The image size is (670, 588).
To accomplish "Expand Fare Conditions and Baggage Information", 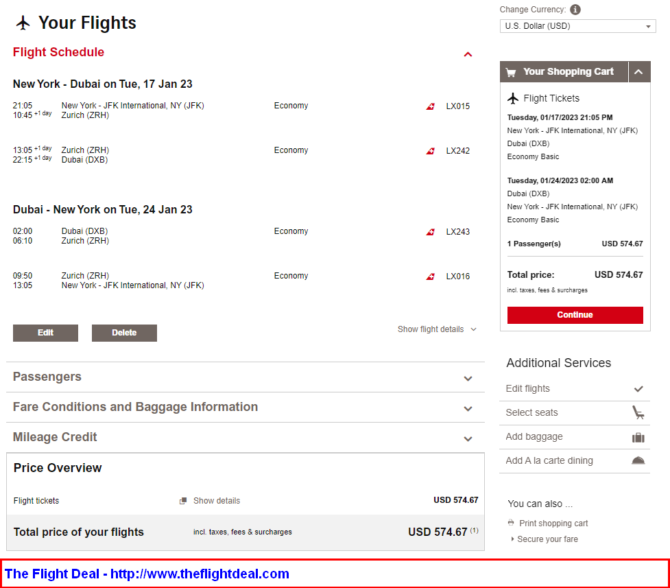I will [x=245, y=407].
